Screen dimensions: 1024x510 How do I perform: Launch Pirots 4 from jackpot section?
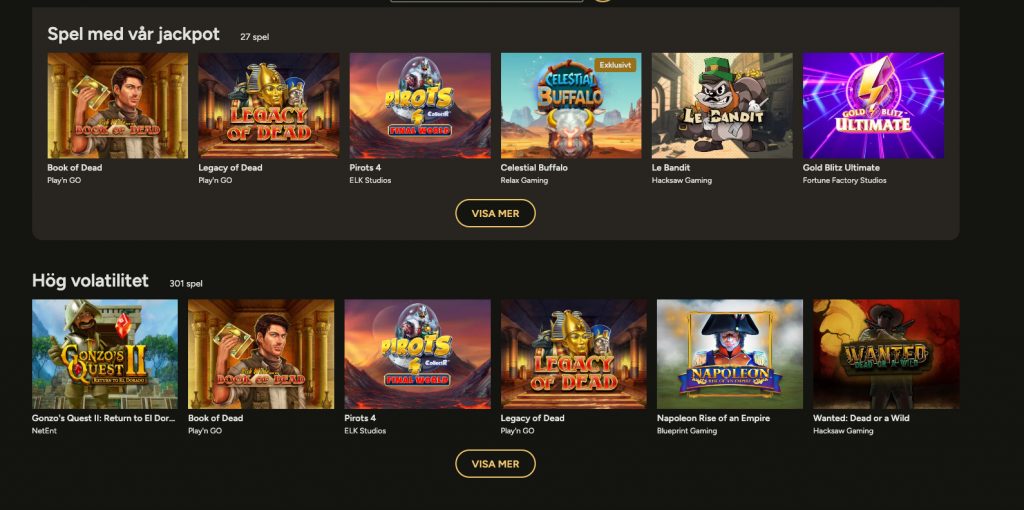(x=420, y=106)
